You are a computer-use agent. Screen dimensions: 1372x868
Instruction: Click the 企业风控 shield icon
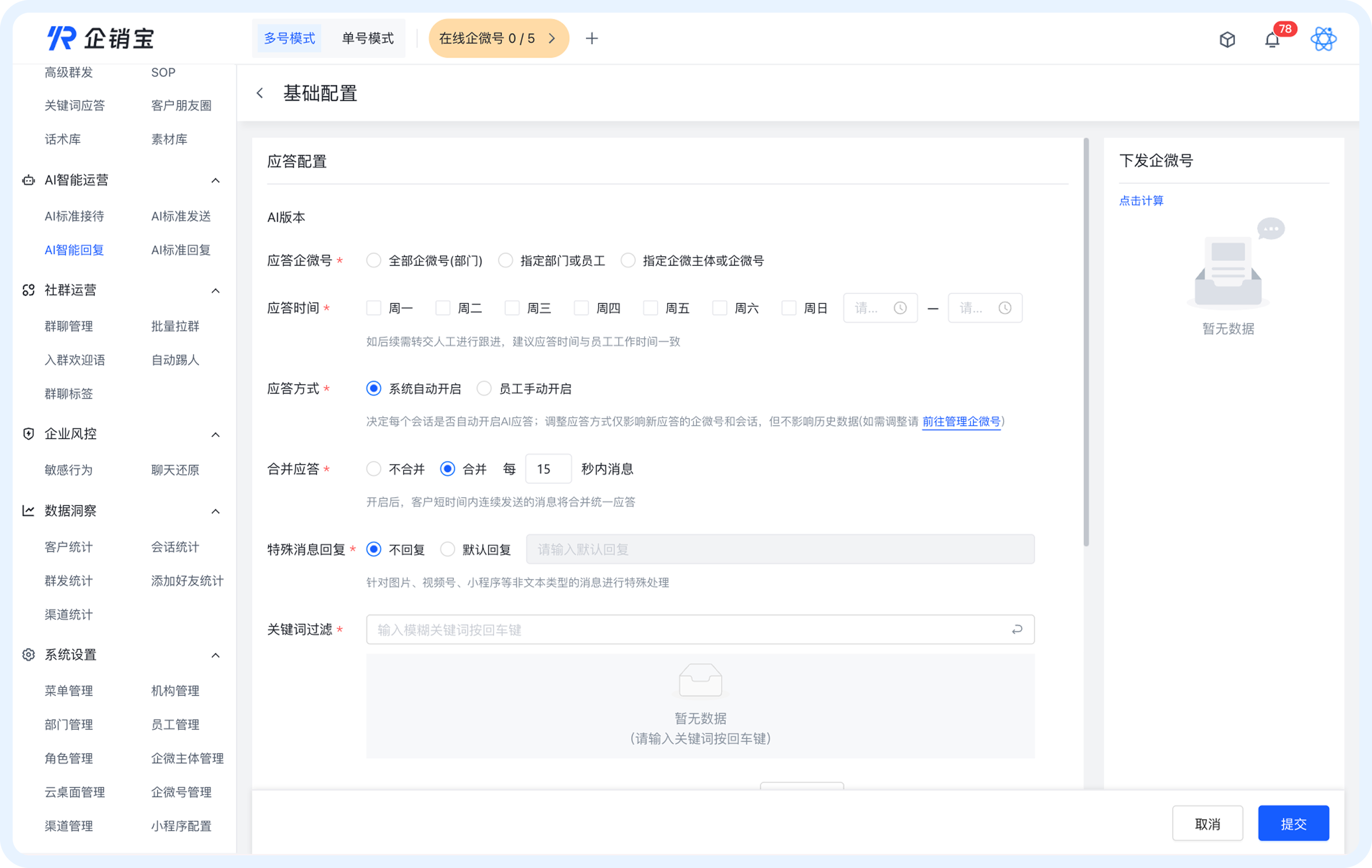click(x=28, y=433)
